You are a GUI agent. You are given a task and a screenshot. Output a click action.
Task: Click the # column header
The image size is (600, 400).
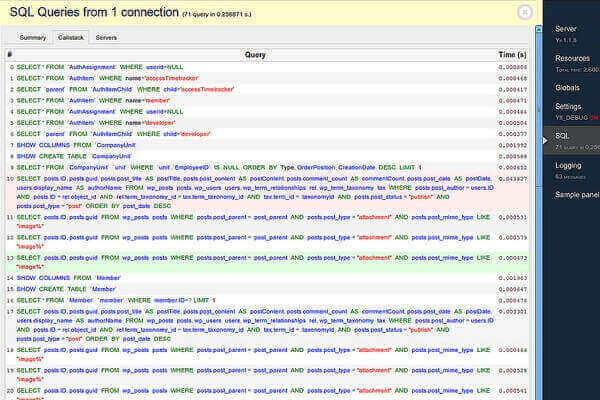[x=9, y=55]
